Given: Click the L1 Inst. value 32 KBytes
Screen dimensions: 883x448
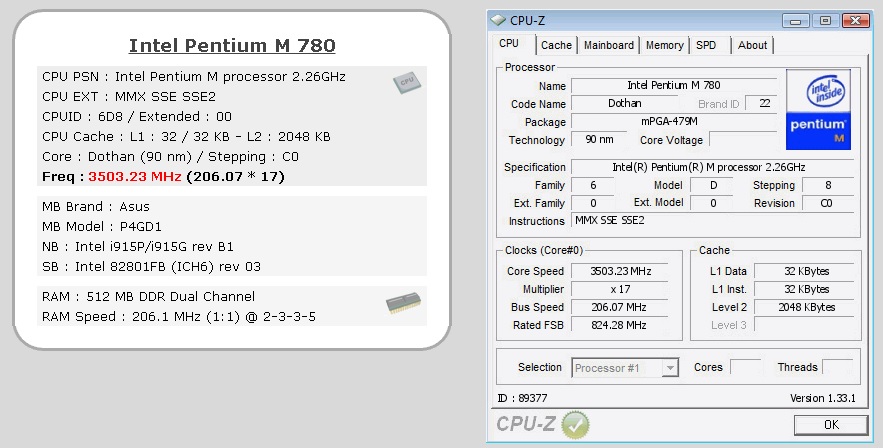Looking at the screenshot, I should tap(804, 289).
